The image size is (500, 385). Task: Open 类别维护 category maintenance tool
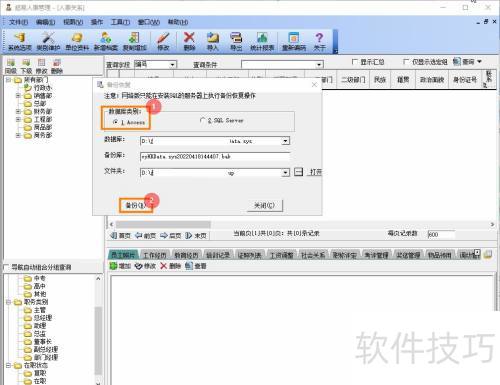[x=48, y=41]
